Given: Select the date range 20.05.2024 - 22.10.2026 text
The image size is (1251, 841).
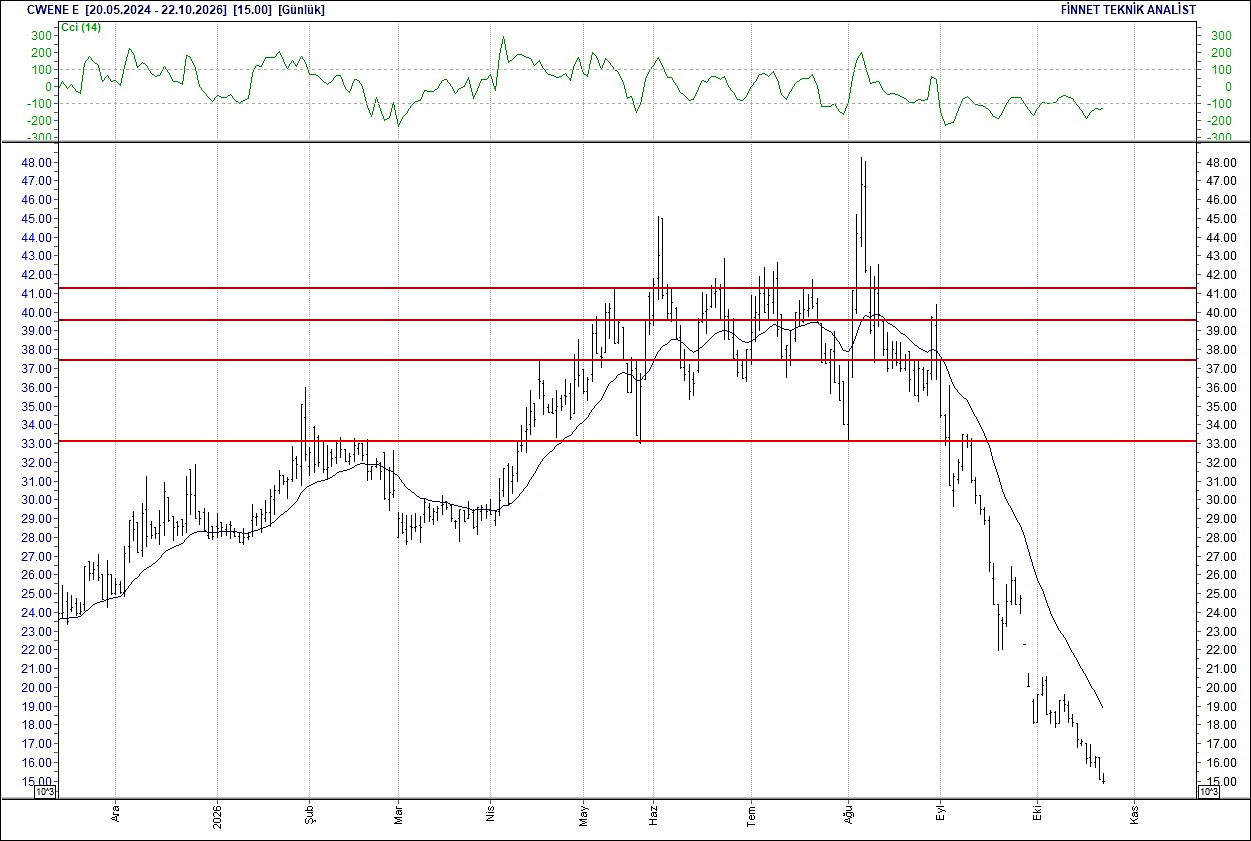Looking at the screenshot, I should (156, 9).
